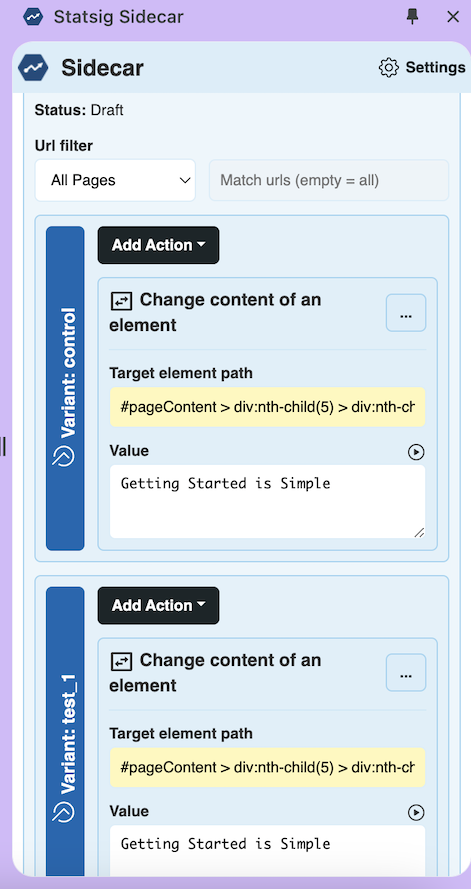Open the more options button for control action
Screen dimensions: 471x889
click(x=406, y=312)
